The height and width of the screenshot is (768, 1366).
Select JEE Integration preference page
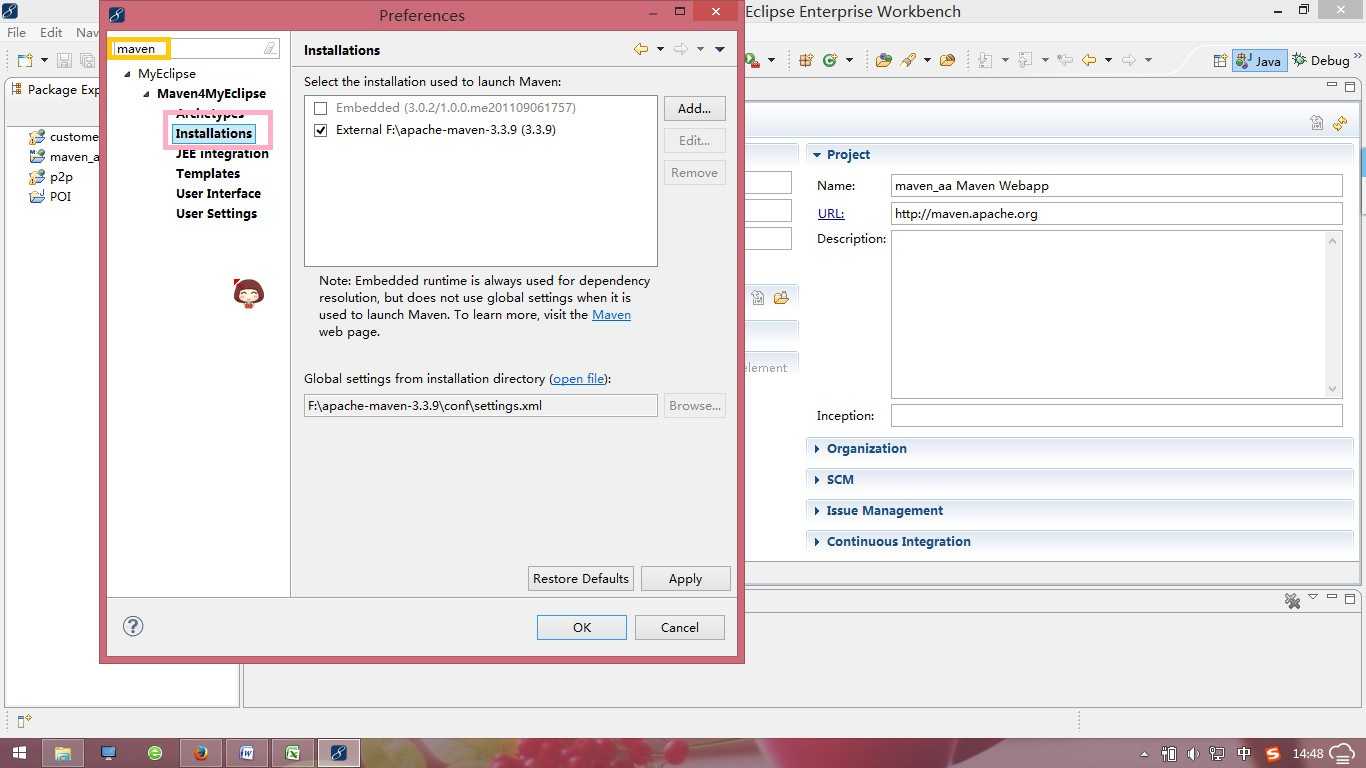click(222, 154)
